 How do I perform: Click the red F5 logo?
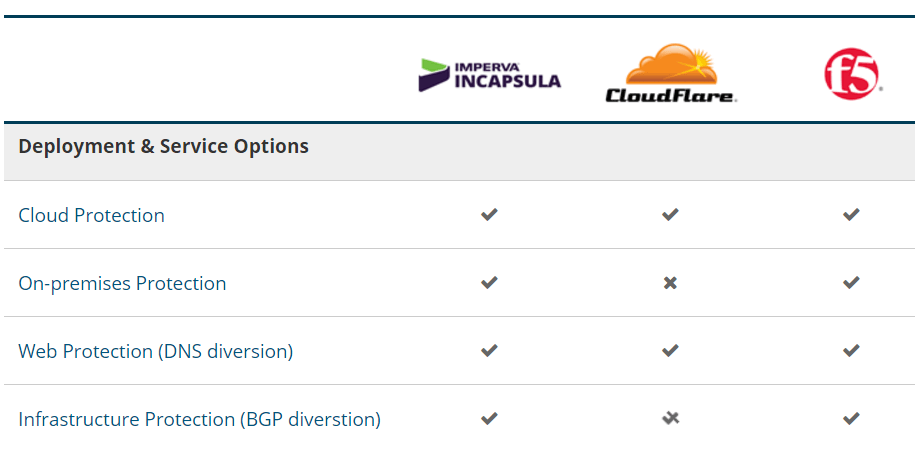coord(851,75)
